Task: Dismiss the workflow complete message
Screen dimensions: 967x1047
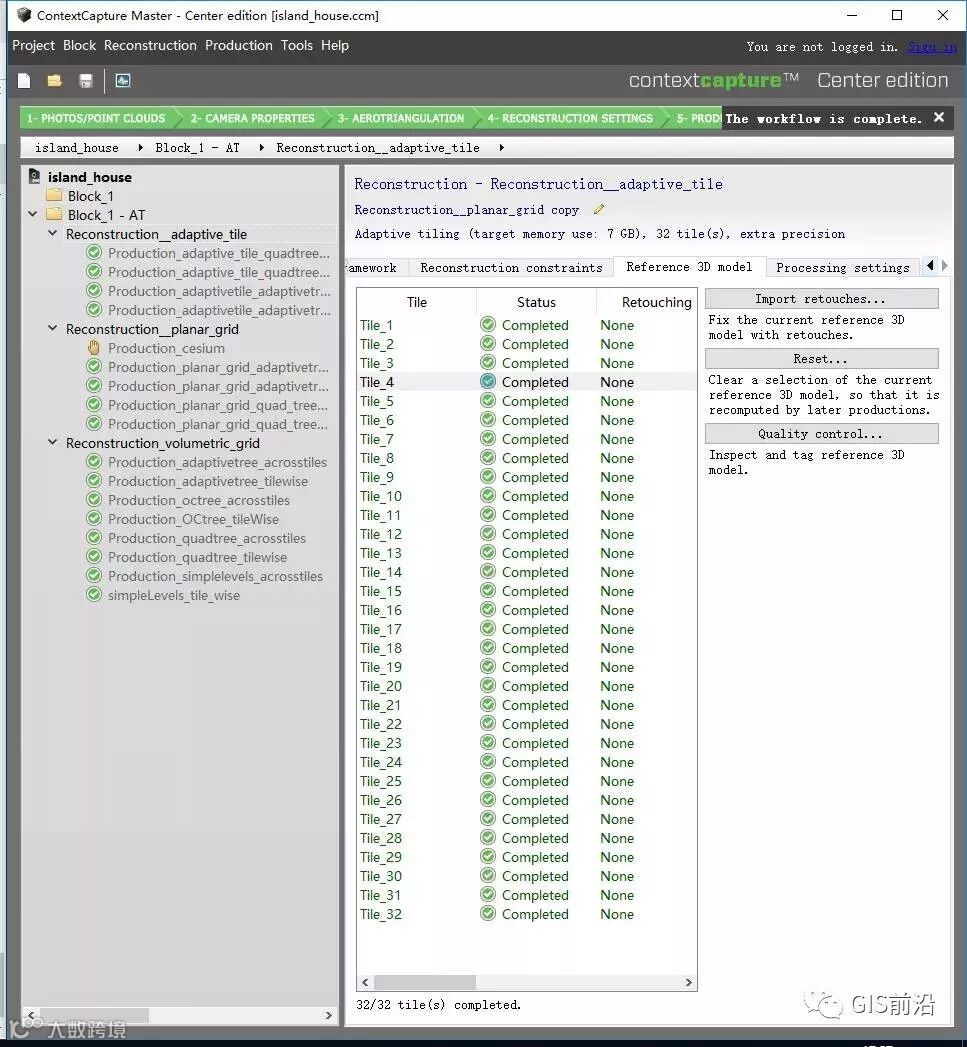Action: pos(939,118)
